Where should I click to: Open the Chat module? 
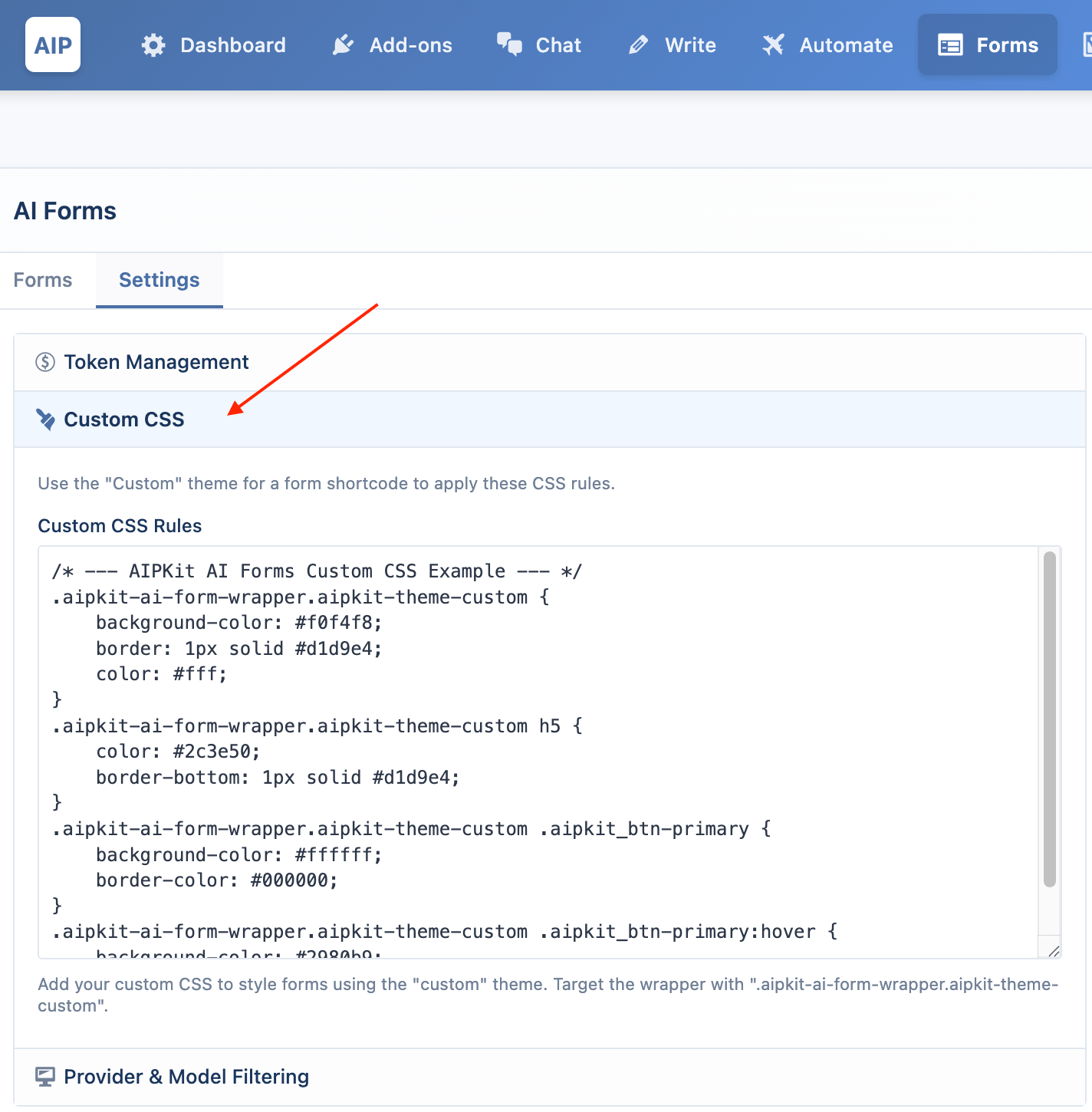(x=539, y=45)
